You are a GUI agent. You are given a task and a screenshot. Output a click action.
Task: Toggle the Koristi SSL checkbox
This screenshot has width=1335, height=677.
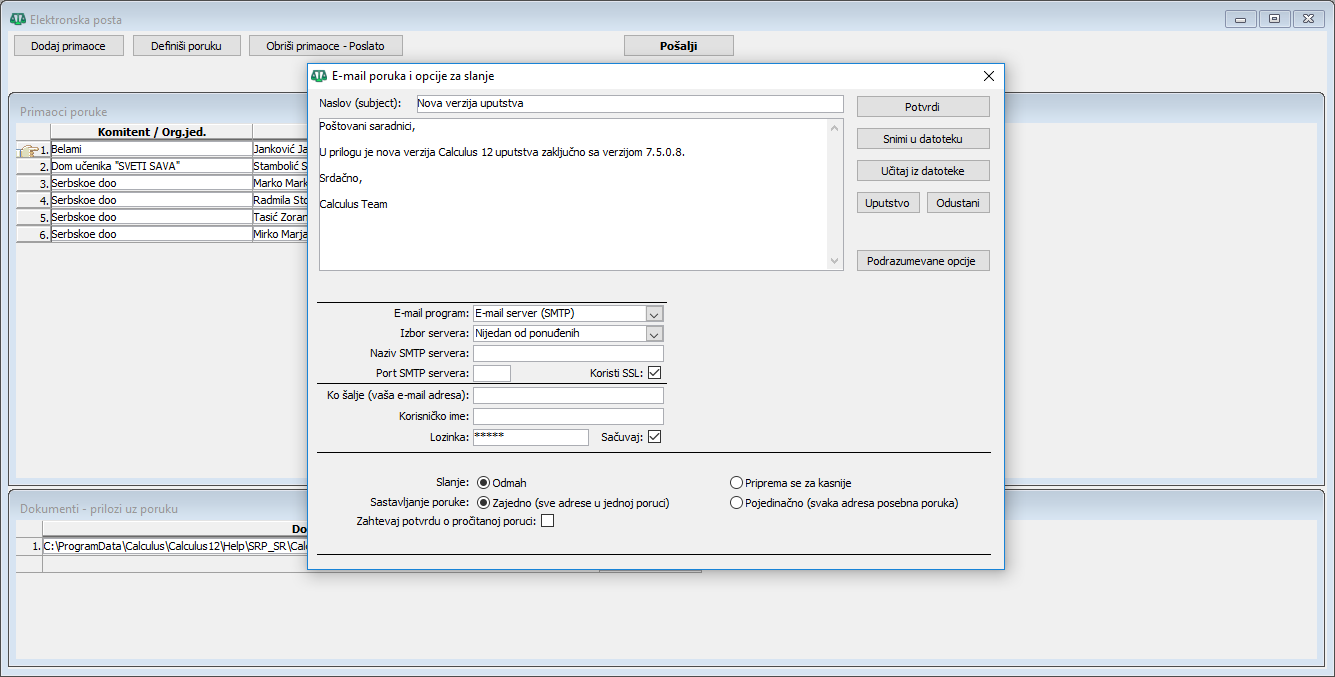point(655,373)
